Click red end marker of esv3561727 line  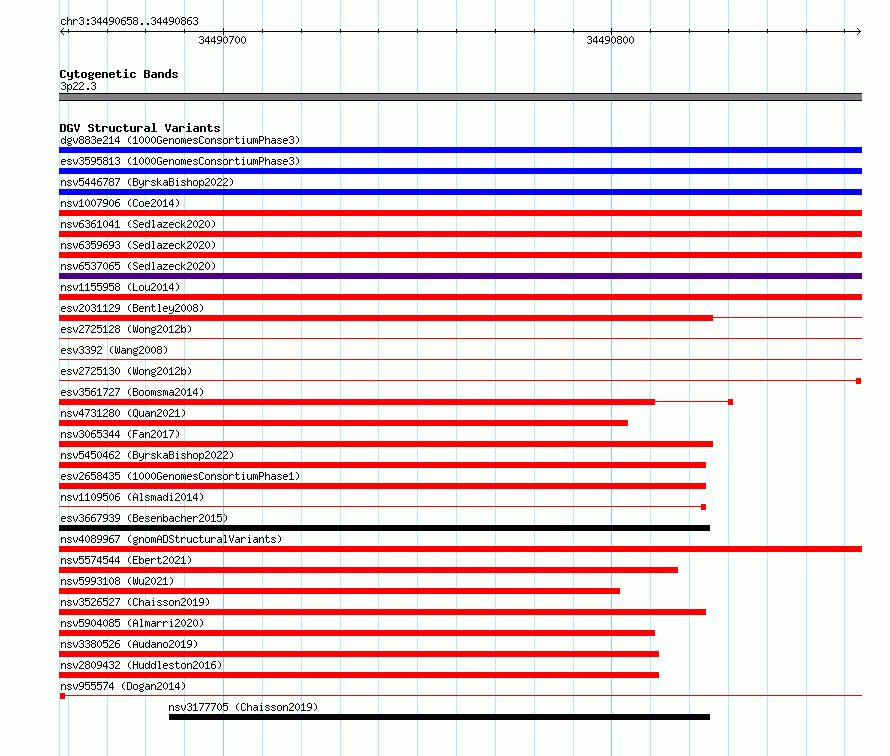pyautogui.click(x=731, y=402)
